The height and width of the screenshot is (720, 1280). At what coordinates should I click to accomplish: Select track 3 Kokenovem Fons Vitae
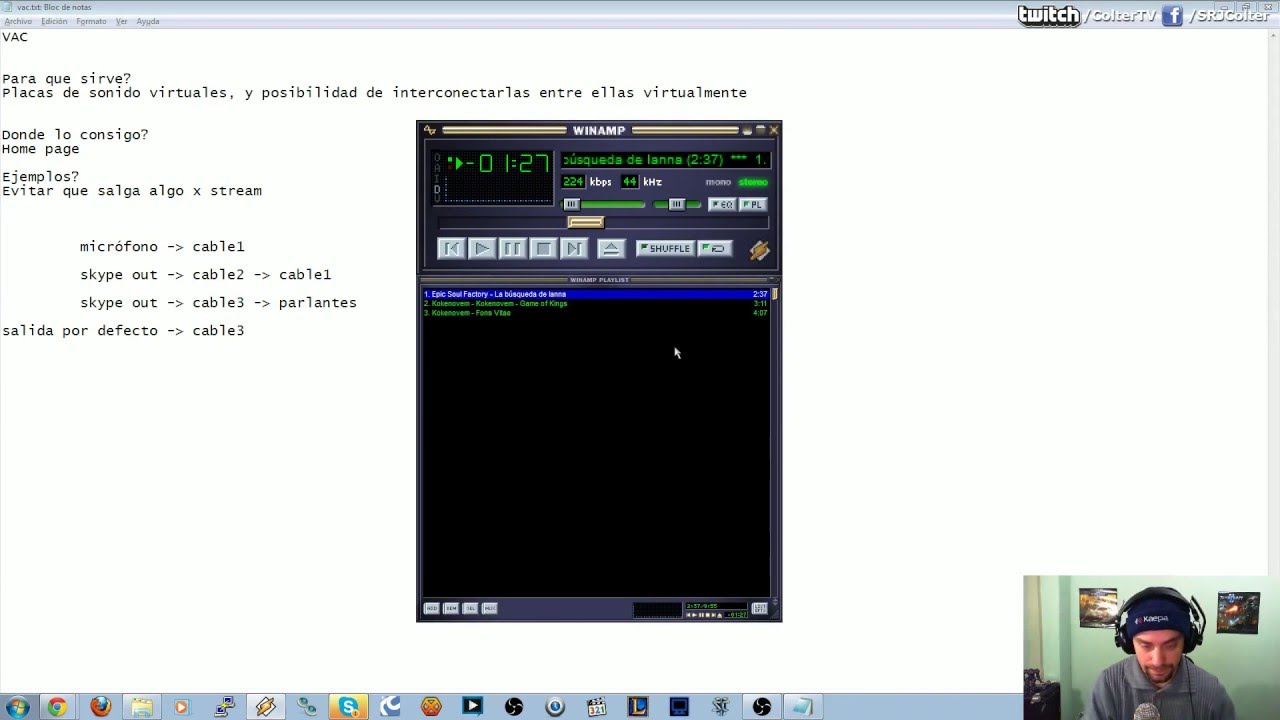coord(595,312)
